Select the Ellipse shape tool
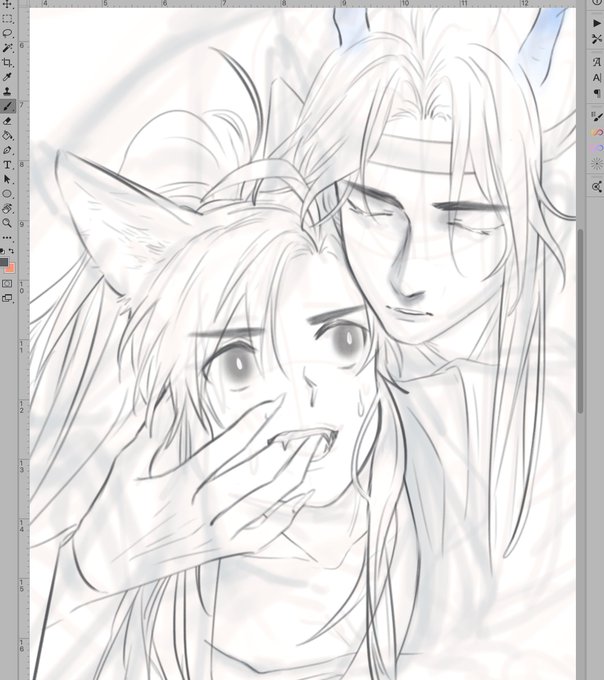The height and width of the screenshot is (680, 604). point(7,194)
